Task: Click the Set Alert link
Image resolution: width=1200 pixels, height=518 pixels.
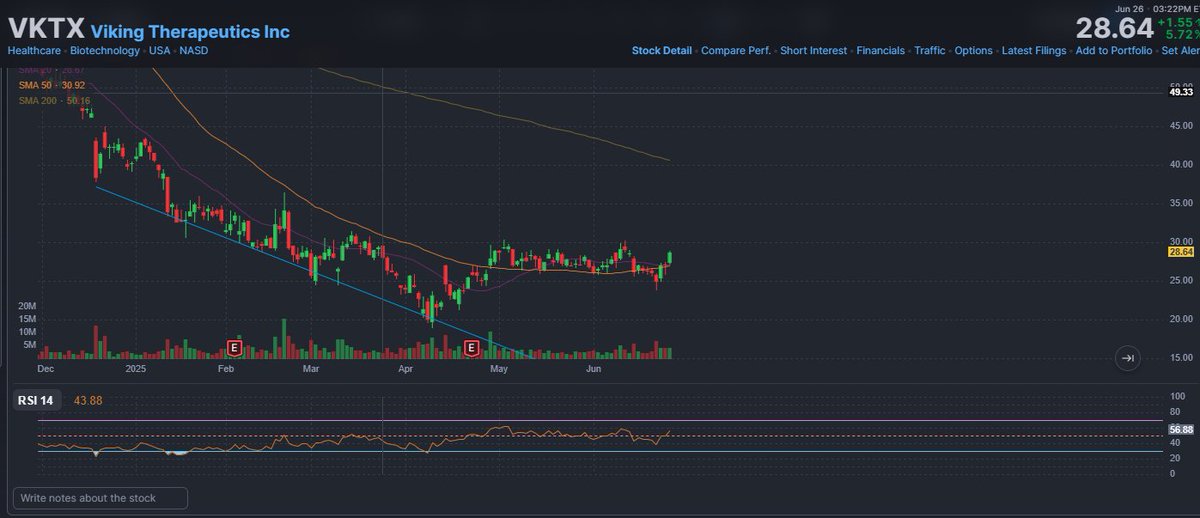Action: [x=1180, y=51]
